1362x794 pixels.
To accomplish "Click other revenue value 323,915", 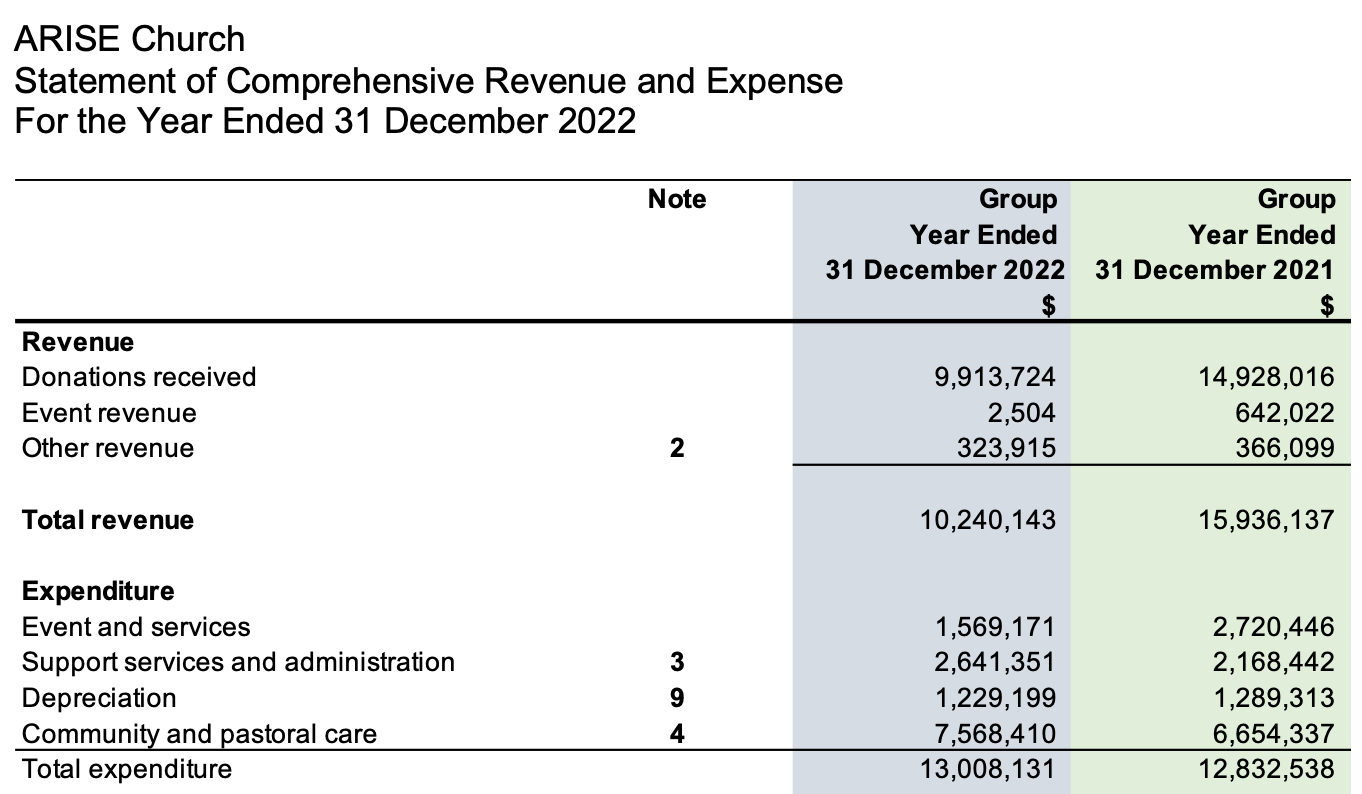I will point(1007,448).
